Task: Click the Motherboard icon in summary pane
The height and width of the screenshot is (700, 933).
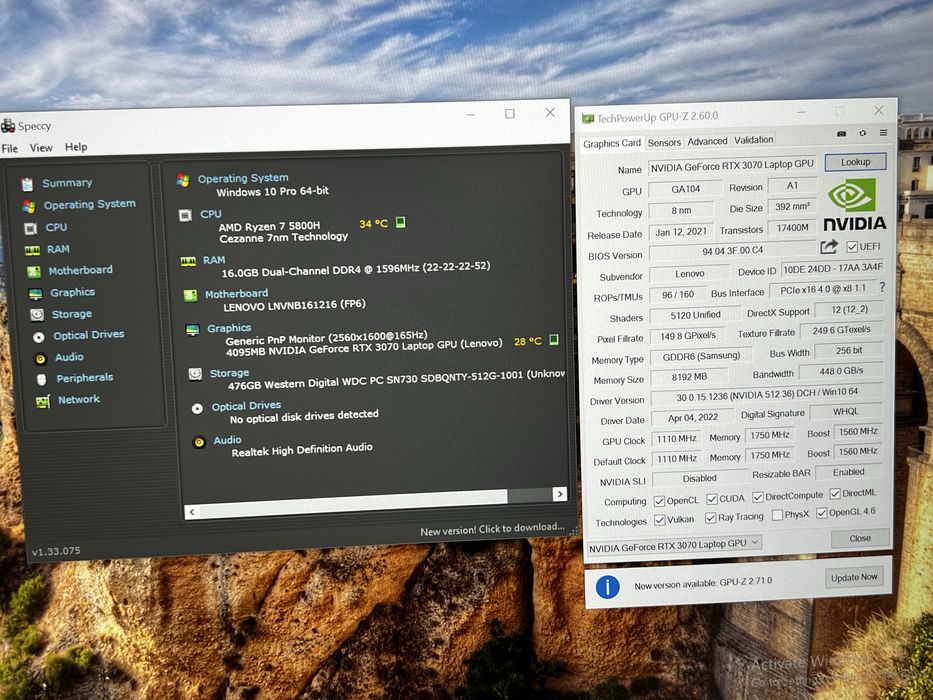Action: click(x=190, y=295)
